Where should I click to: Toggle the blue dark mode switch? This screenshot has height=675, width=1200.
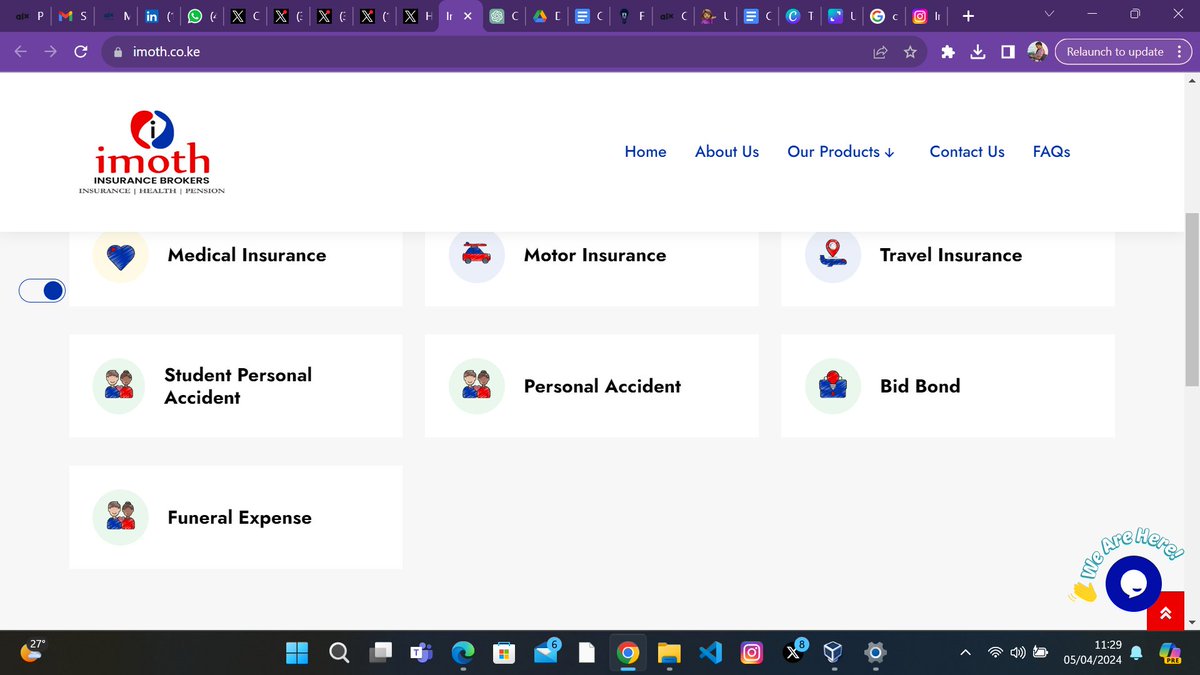click(x=42, y=290)
